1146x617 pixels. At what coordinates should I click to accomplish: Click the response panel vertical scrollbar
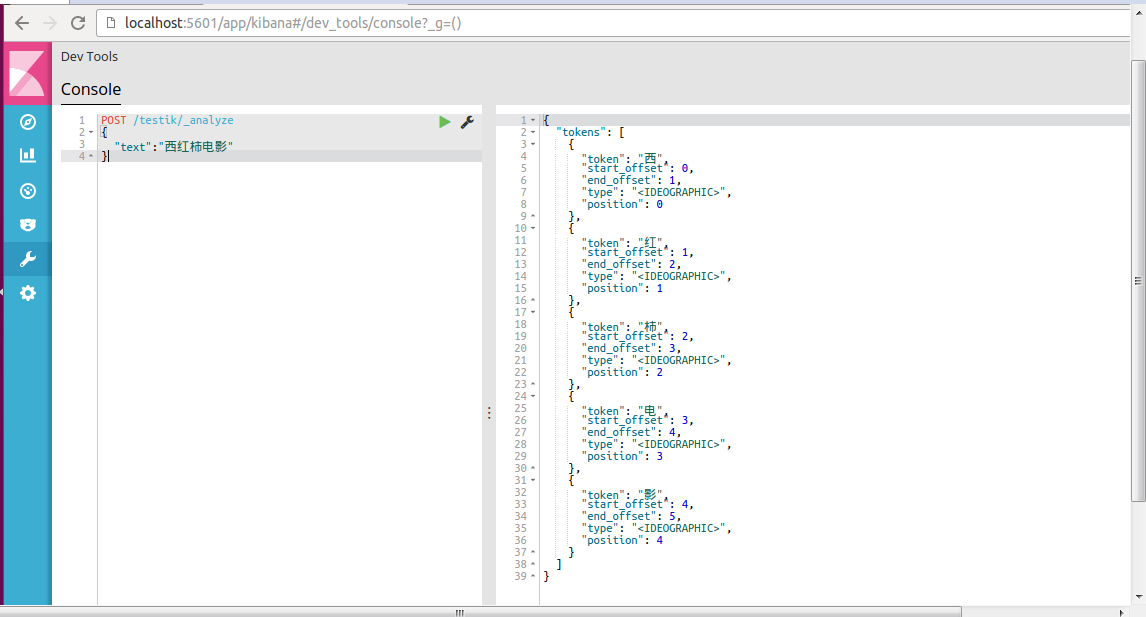[x=1138, y=280]
